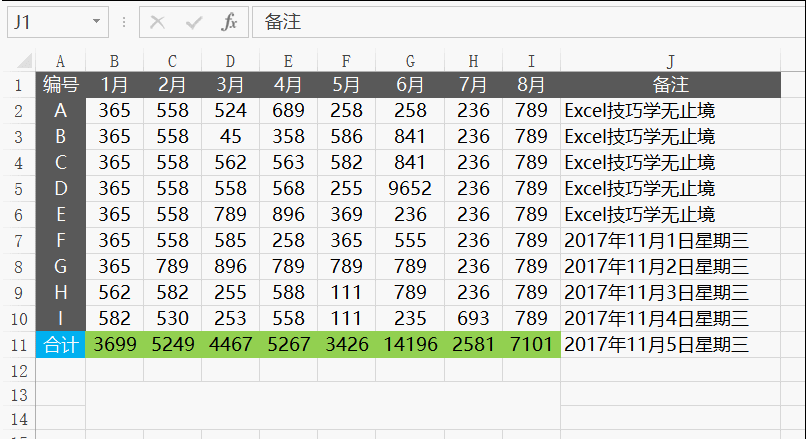Click the 编号 header cell
This screenshot has width=806, height=439.
point(61,85)
